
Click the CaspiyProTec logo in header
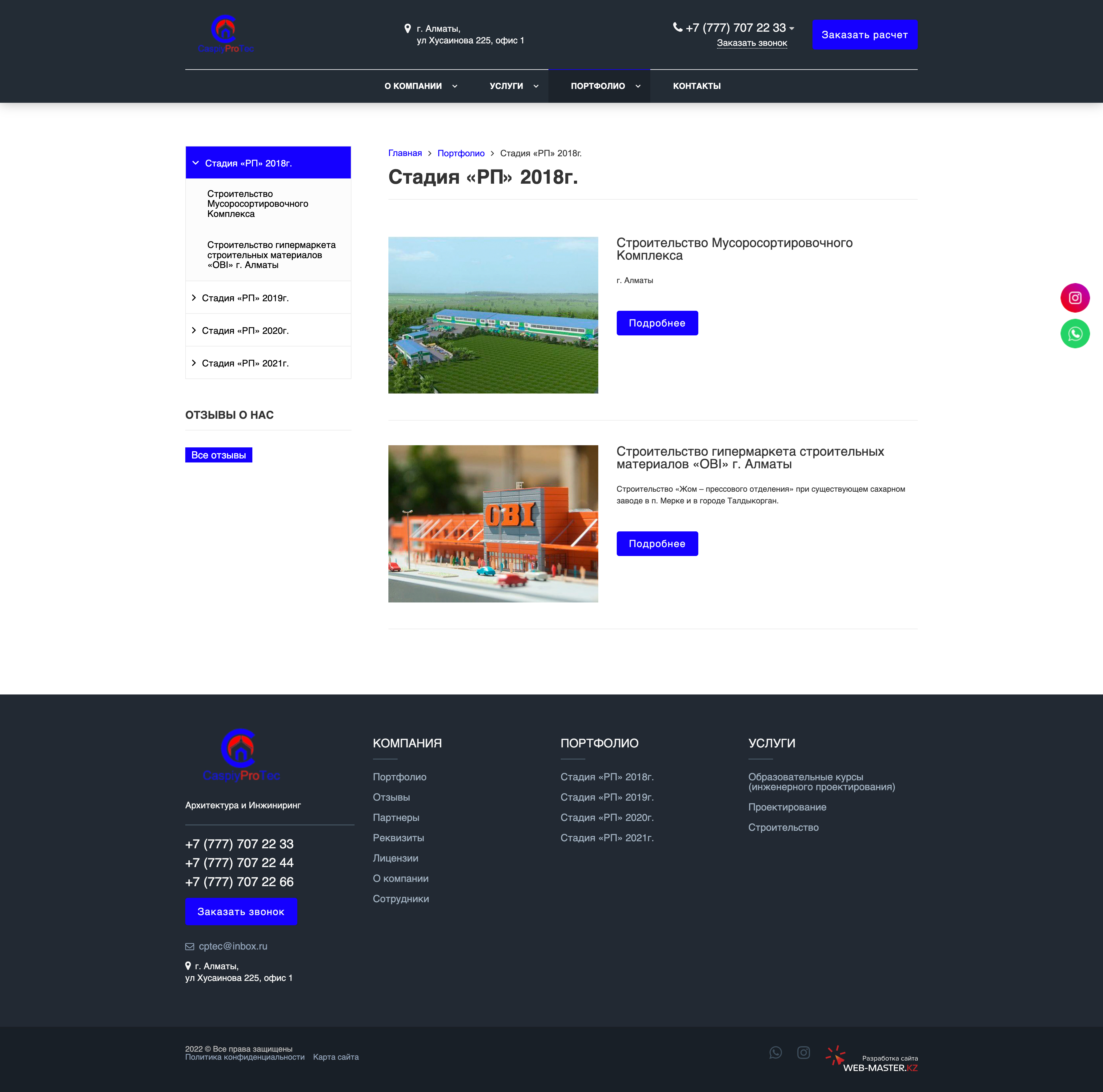pyautogui.click(x=226, y=34)
